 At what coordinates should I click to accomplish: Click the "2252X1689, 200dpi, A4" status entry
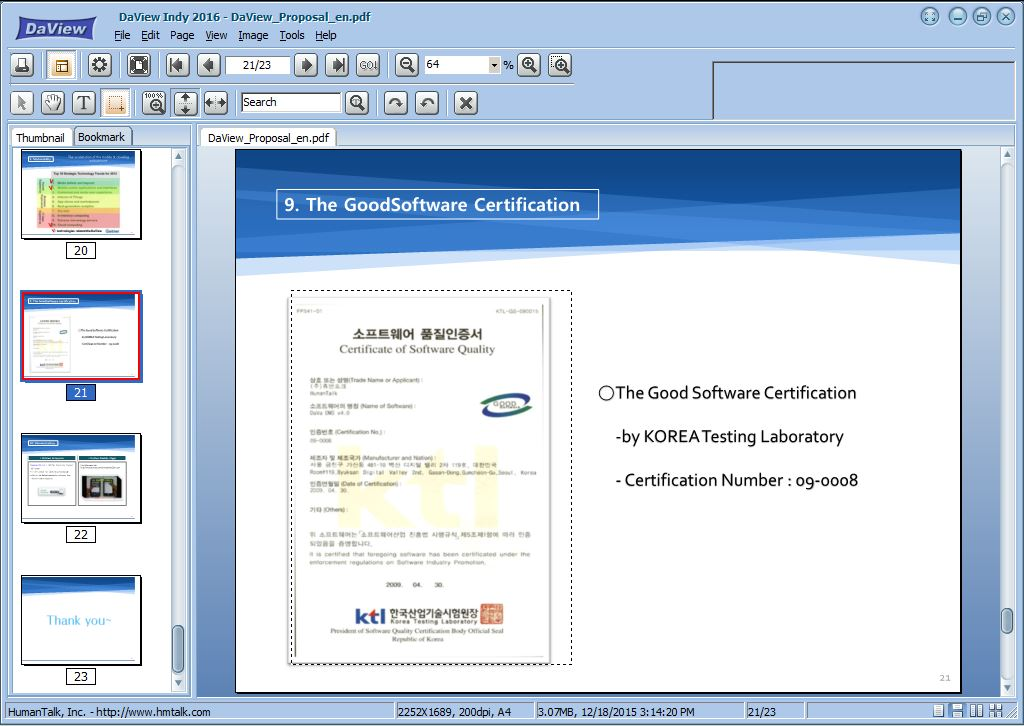455,712
